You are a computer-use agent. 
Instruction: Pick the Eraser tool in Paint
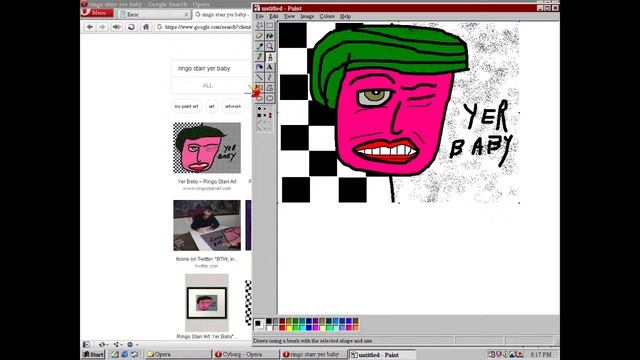[260, 36]
